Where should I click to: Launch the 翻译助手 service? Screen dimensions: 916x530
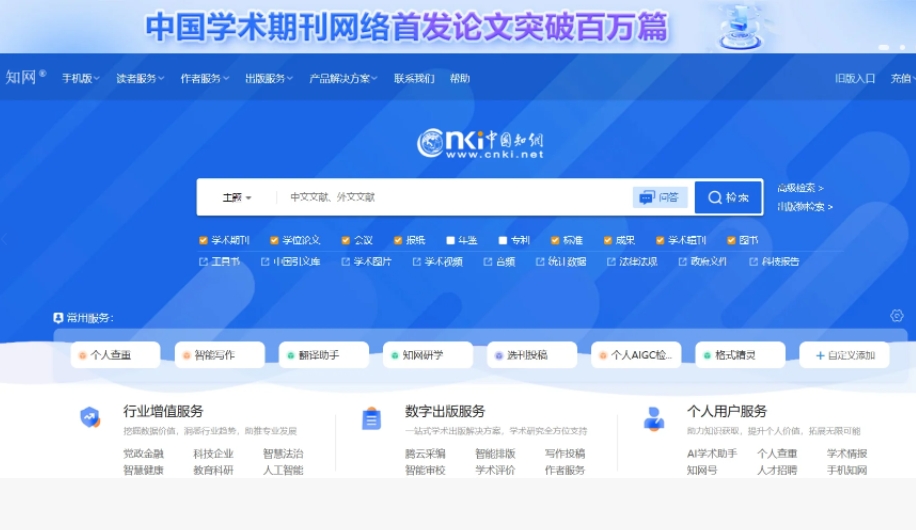[x=324, y=355]
